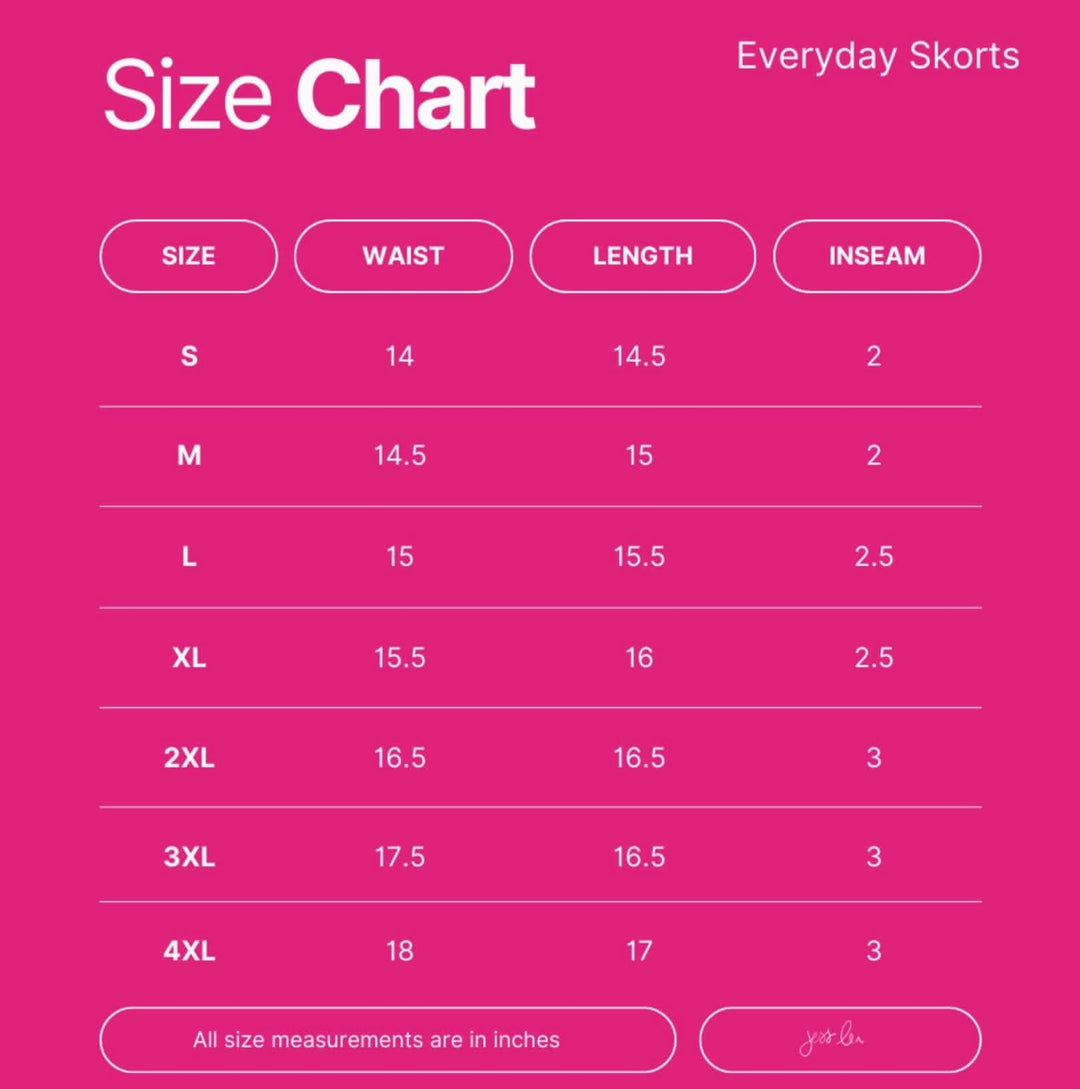Click the 17.5 waist value for 3XL

(x=399, y=856)
